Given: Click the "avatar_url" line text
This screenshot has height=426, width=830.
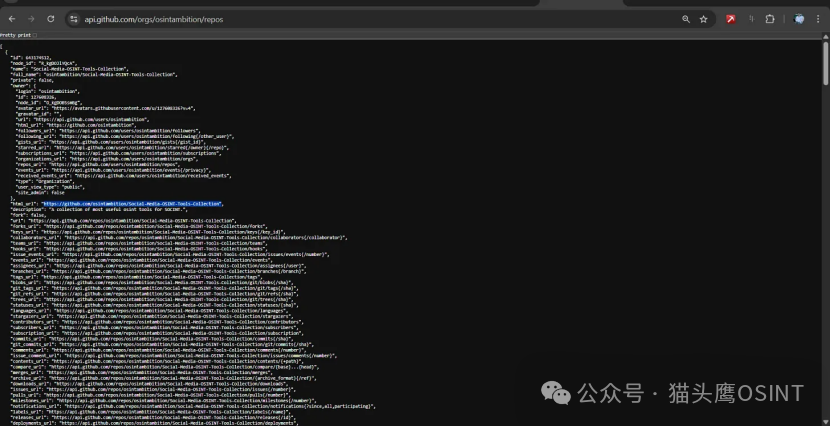Looking at the screenshot, I should 105,108.
